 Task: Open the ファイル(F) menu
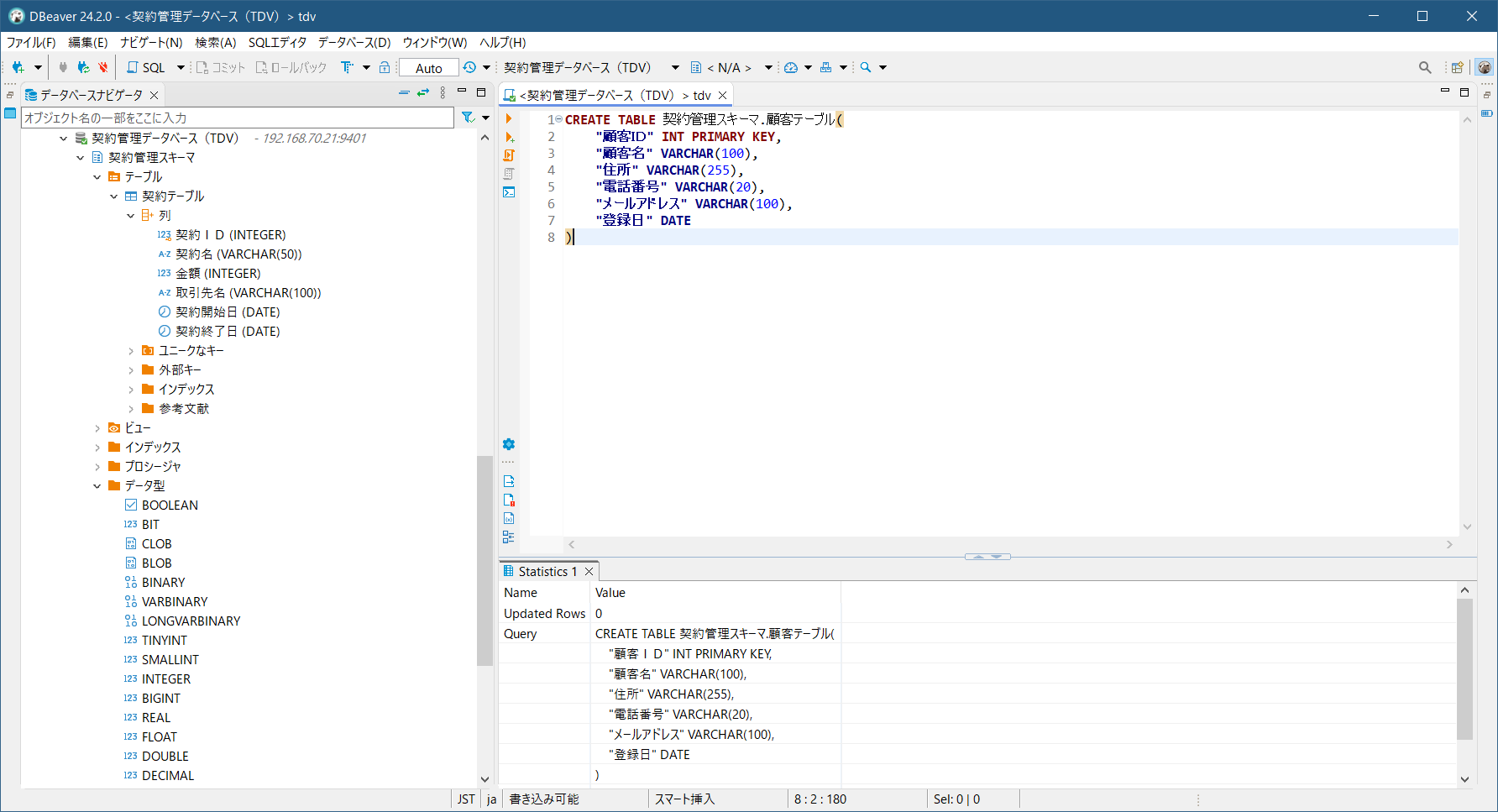(31, 42)
